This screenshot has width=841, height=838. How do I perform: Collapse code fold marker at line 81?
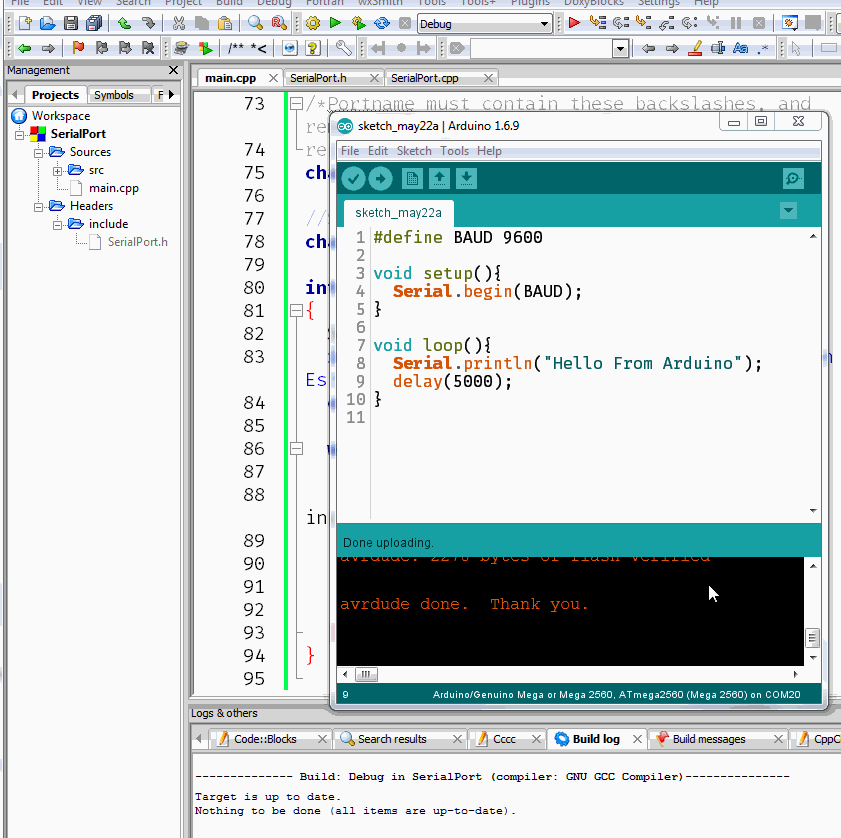click(295, 311)
